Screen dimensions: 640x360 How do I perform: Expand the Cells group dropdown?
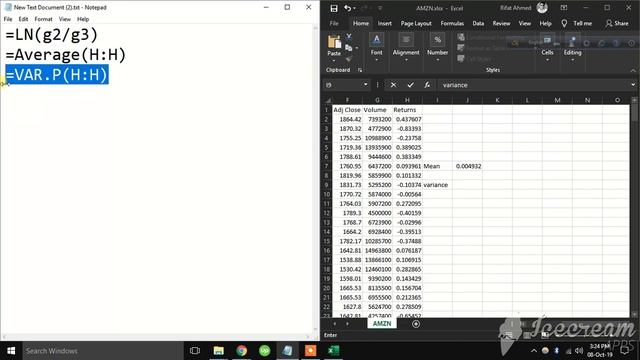(547, 60)
